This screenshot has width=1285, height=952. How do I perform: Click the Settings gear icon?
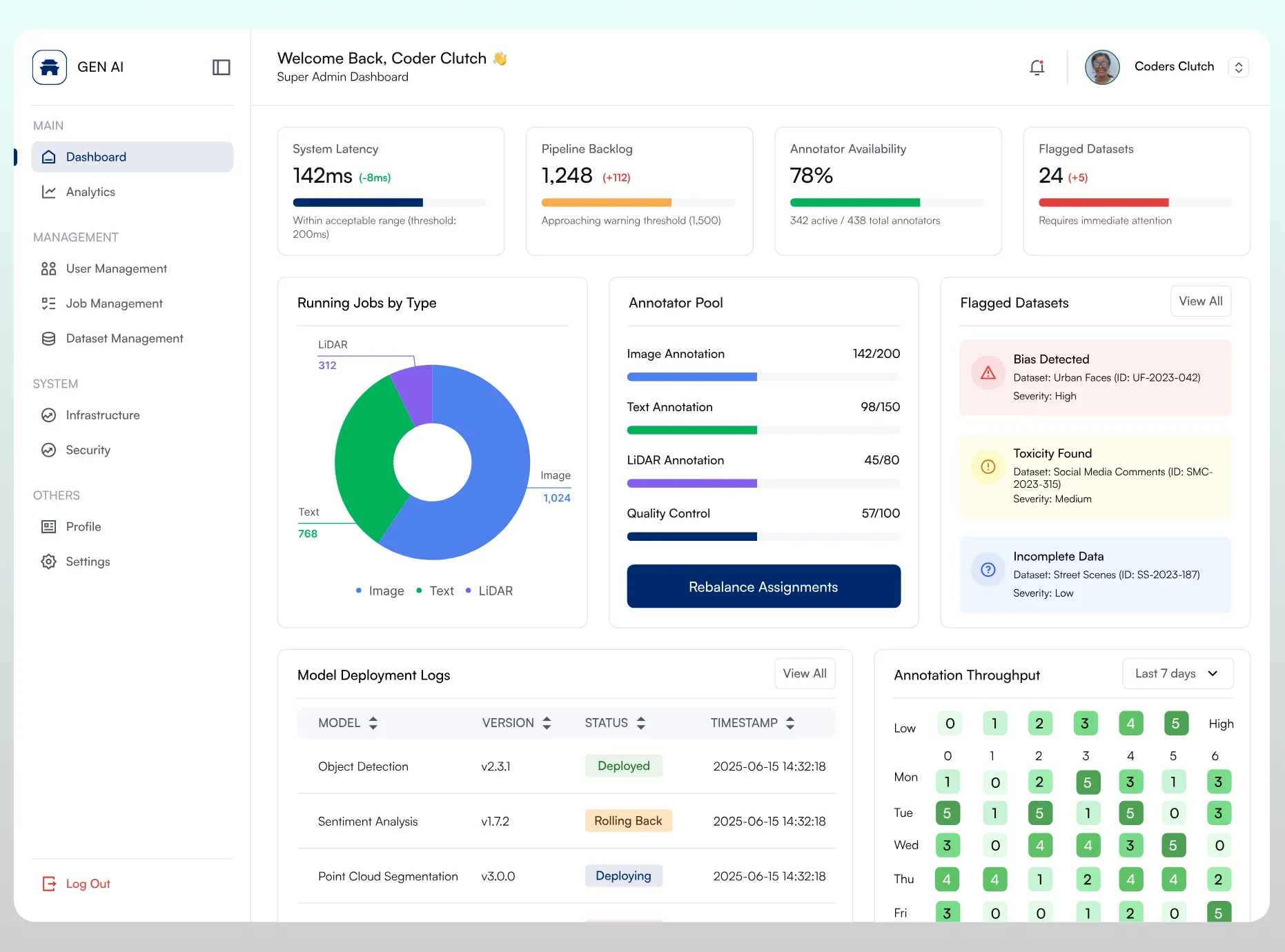coord(48,562)
